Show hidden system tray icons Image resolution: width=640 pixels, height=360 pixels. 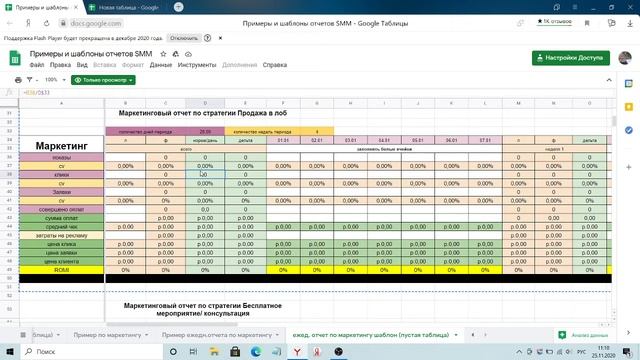click(519, 351)
